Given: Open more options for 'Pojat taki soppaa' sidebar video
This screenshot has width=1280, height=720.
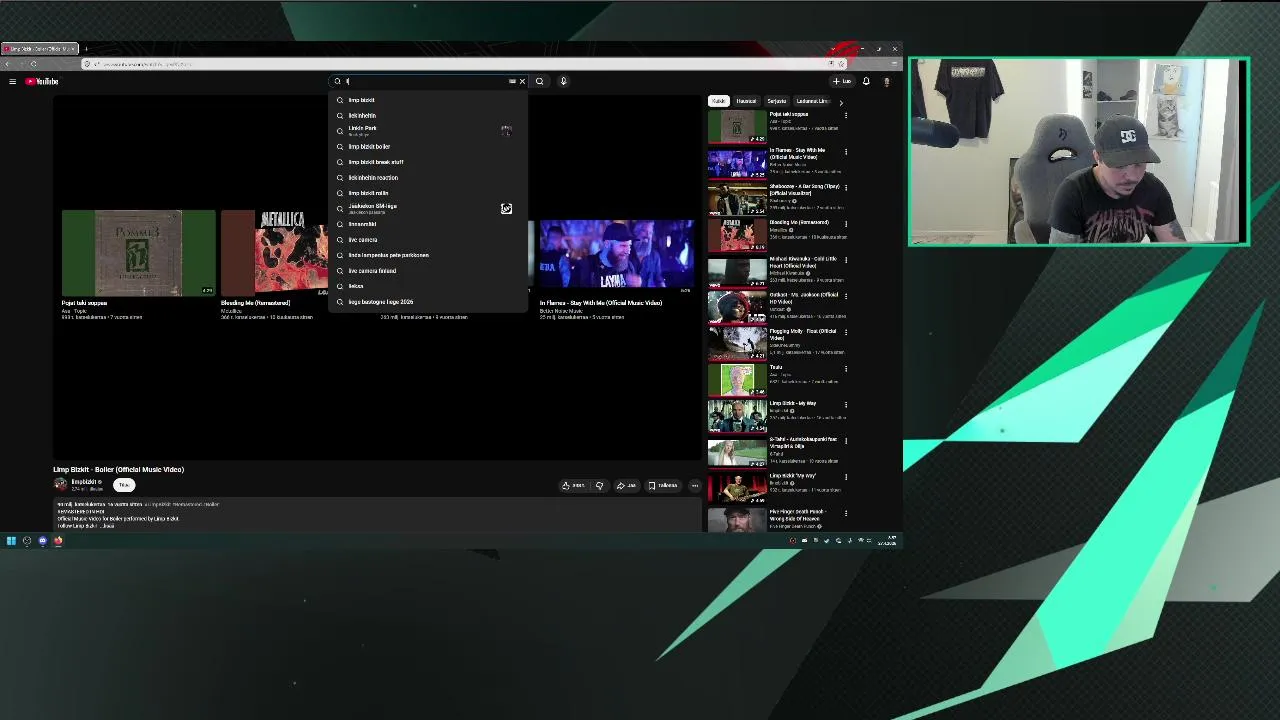Looking at the screenshot, I should pyautogui.click(x=846, y=116).
